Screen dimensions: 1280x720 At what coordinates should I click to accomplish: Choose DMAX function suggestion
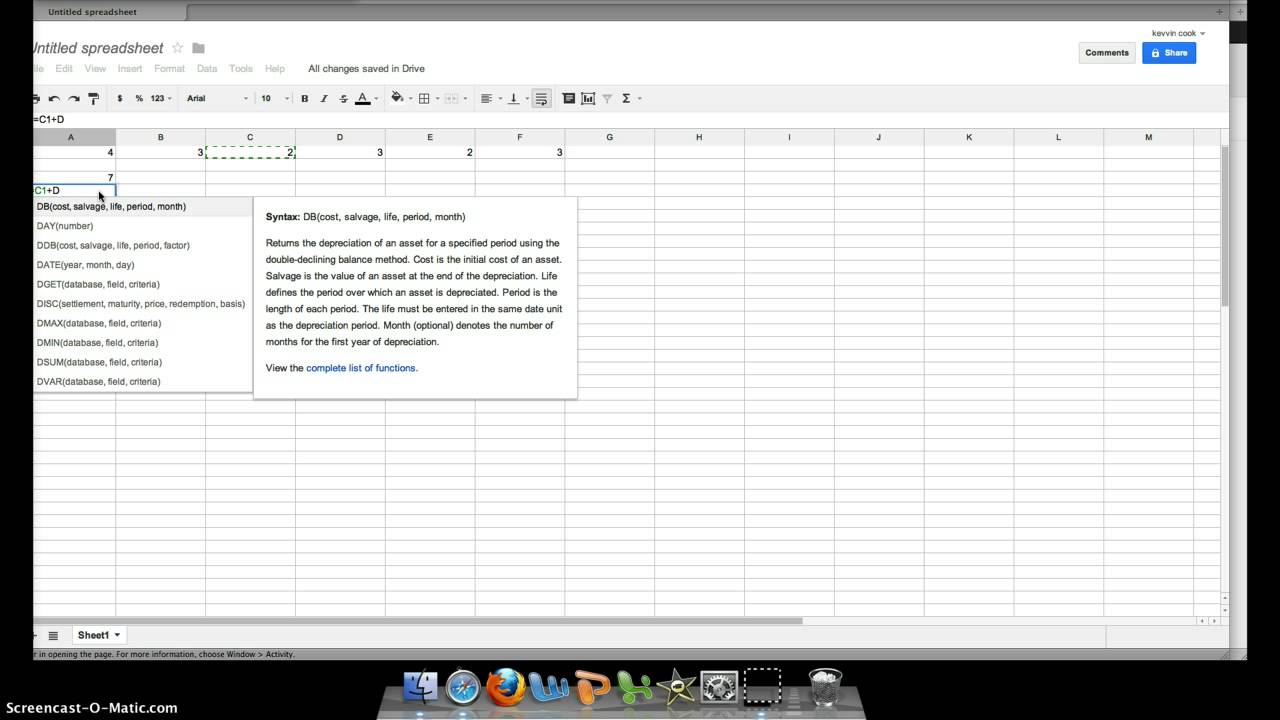click(x=142, y=323)
